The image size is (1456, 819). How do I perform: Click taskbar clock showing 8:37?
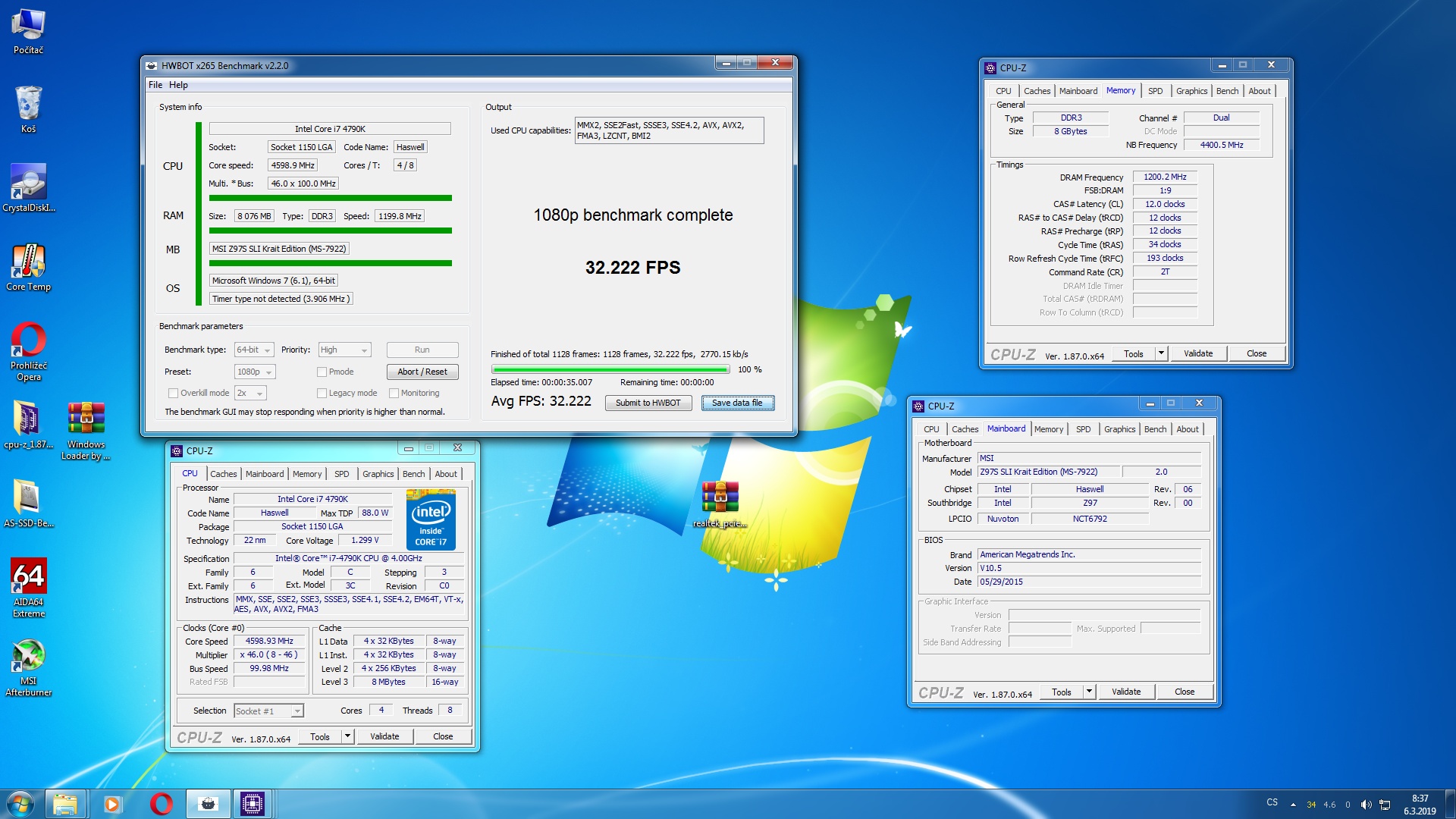pyautogui.click(x=1420, y=805)
